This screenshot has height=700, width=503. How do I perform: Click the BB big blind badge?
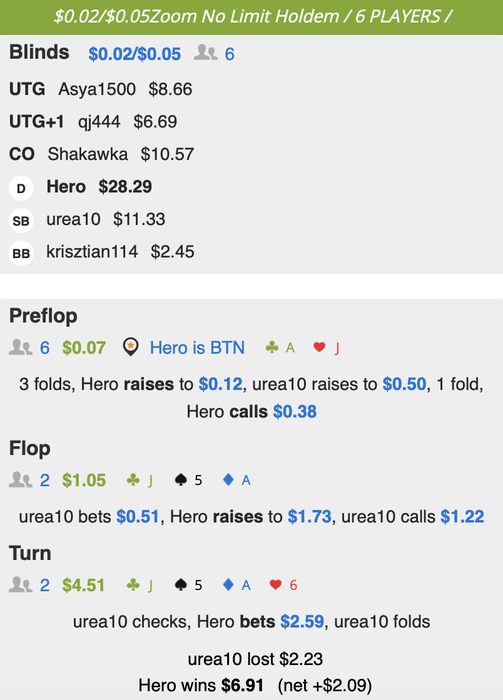point(21,253)
